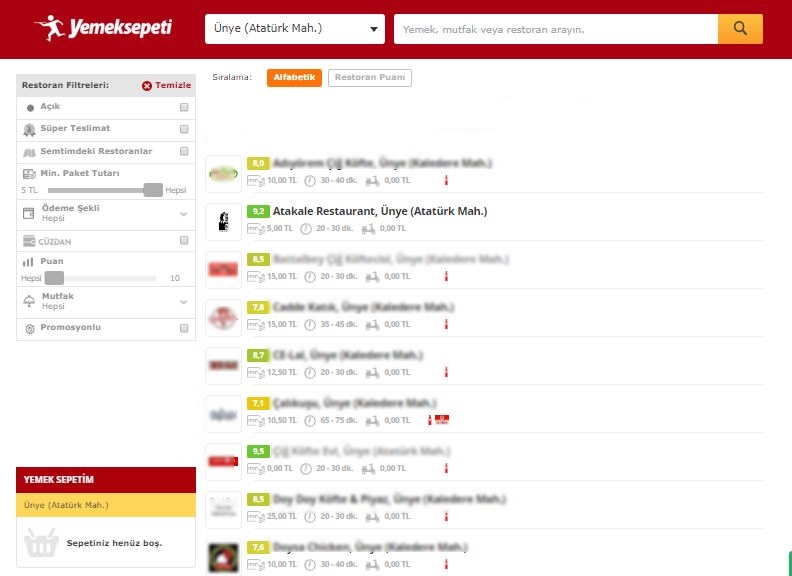Click the 9,5 rating badge
The height and width of the screenshot is (576, 792).
(x=258, y=451)
